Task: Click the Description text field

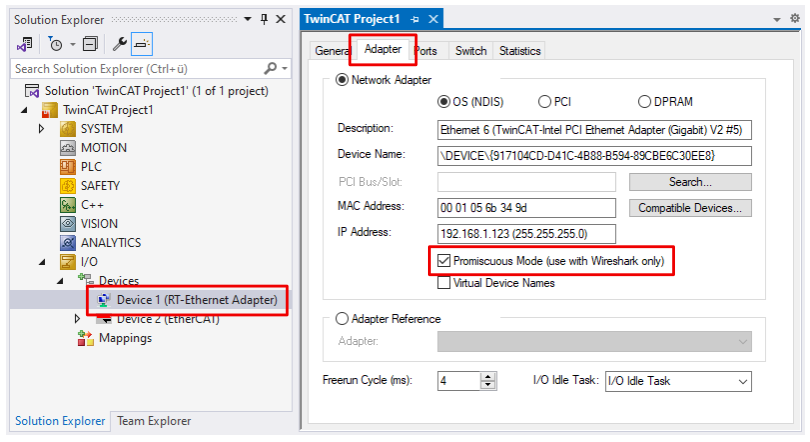Action: pyautogui.click(x=594, y=130)
